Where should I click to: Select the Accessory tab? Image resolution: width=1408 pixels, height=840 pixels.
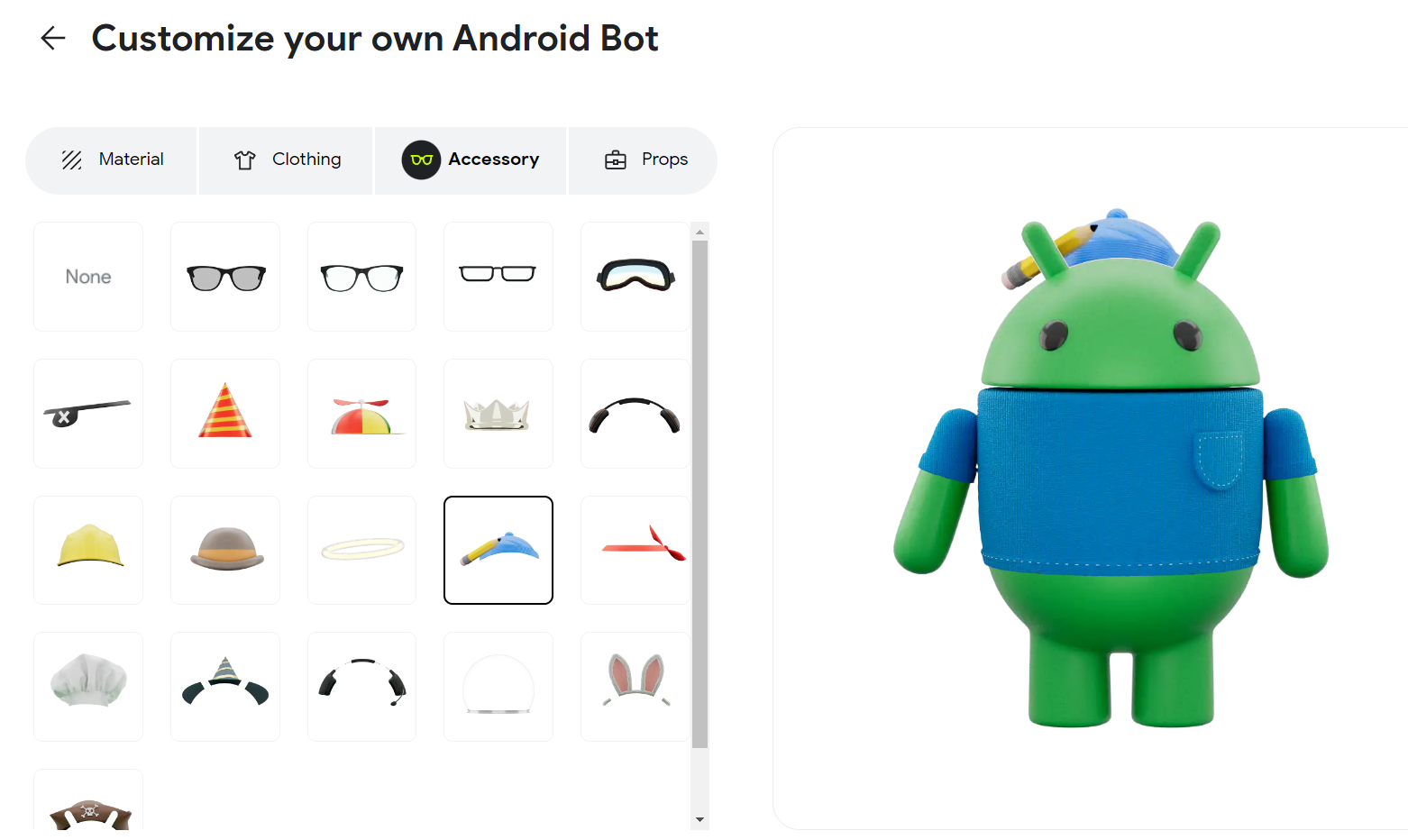point(471,160)
